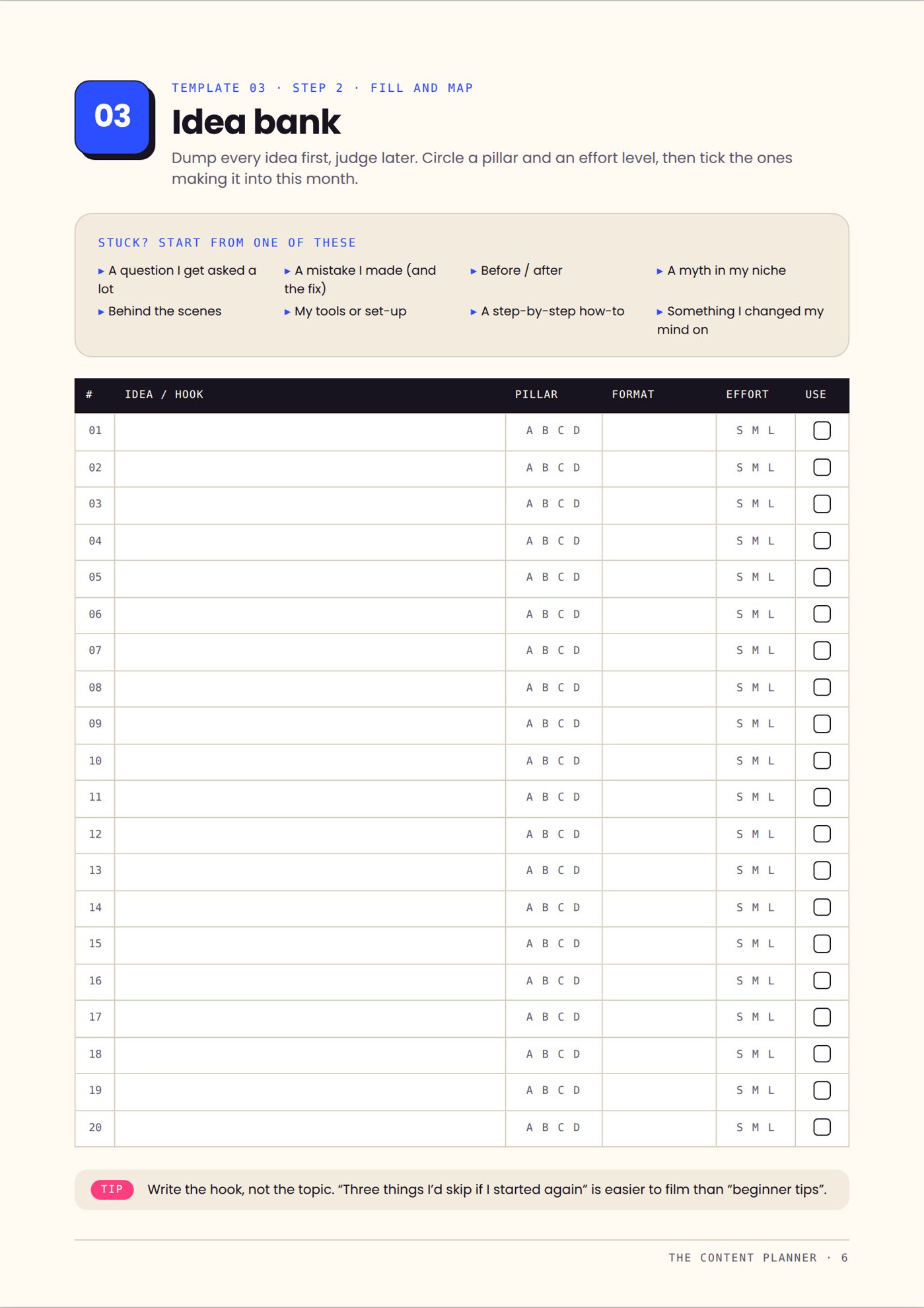
Task: Tick the USE checkbox in row 13
Action: click(x=822, y=871)
